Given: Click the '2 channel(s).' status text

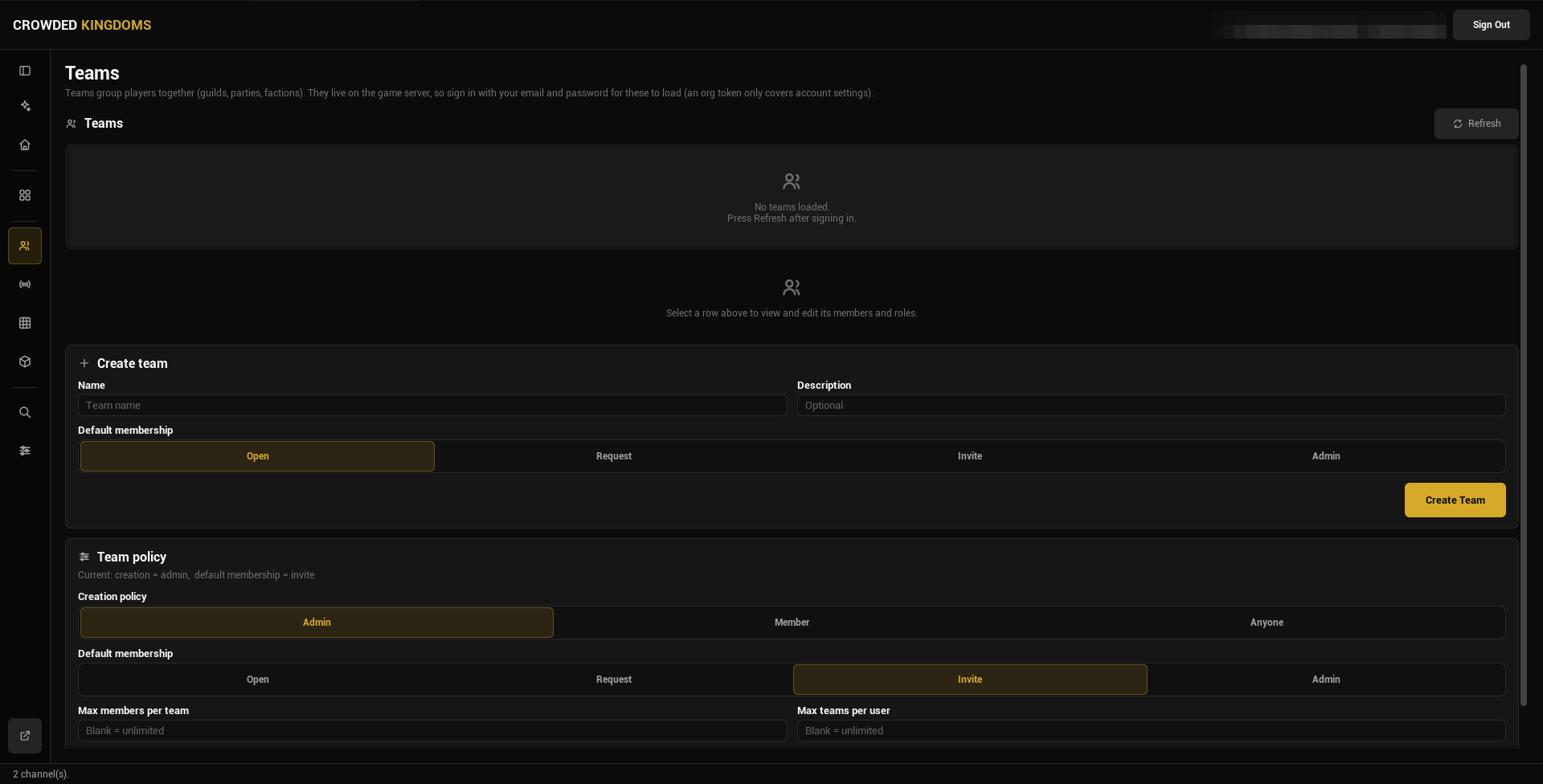Looking at the screenshot, I should click(x=41, y=774).
